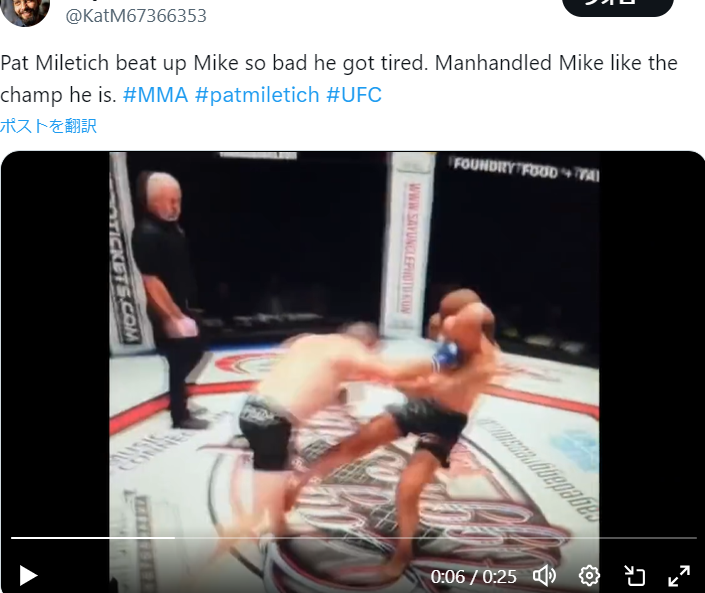705x593 pixels.
Task: Expand the video to fullscreen
Action: [679, 576]
